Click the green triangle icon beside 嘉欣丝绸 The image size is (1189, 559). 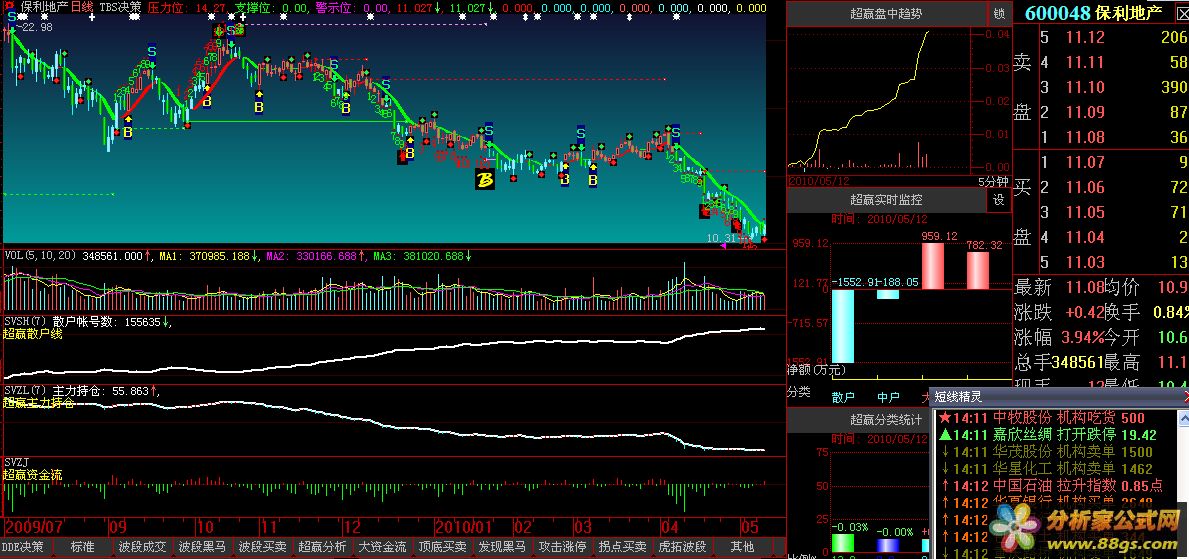[x=944, y=435]
